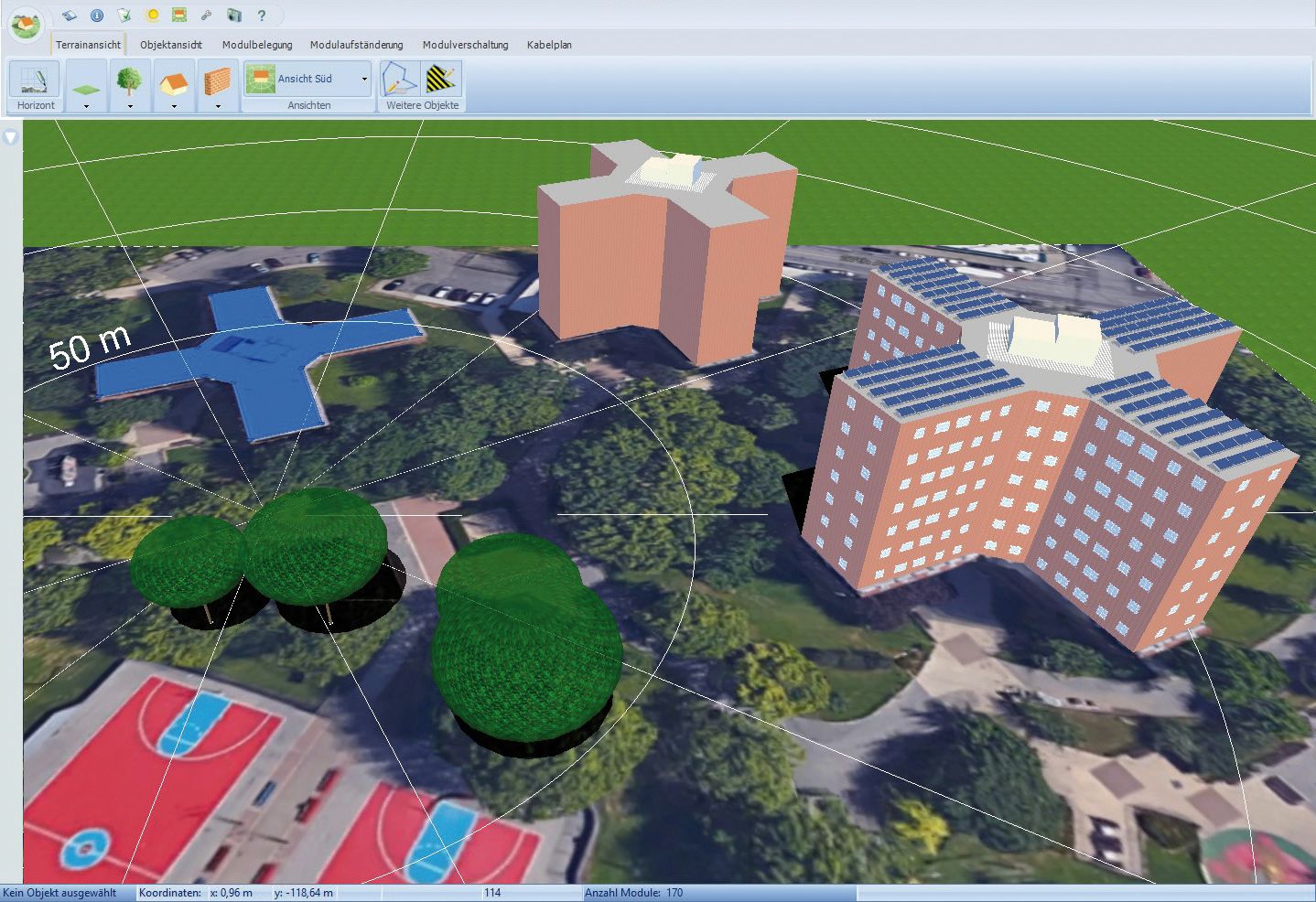Image resolution: width=1316 pixels, height=902 pixels.
Task: Open the application main menu orb
Action: pyautogui.click(x=26, y=24)
